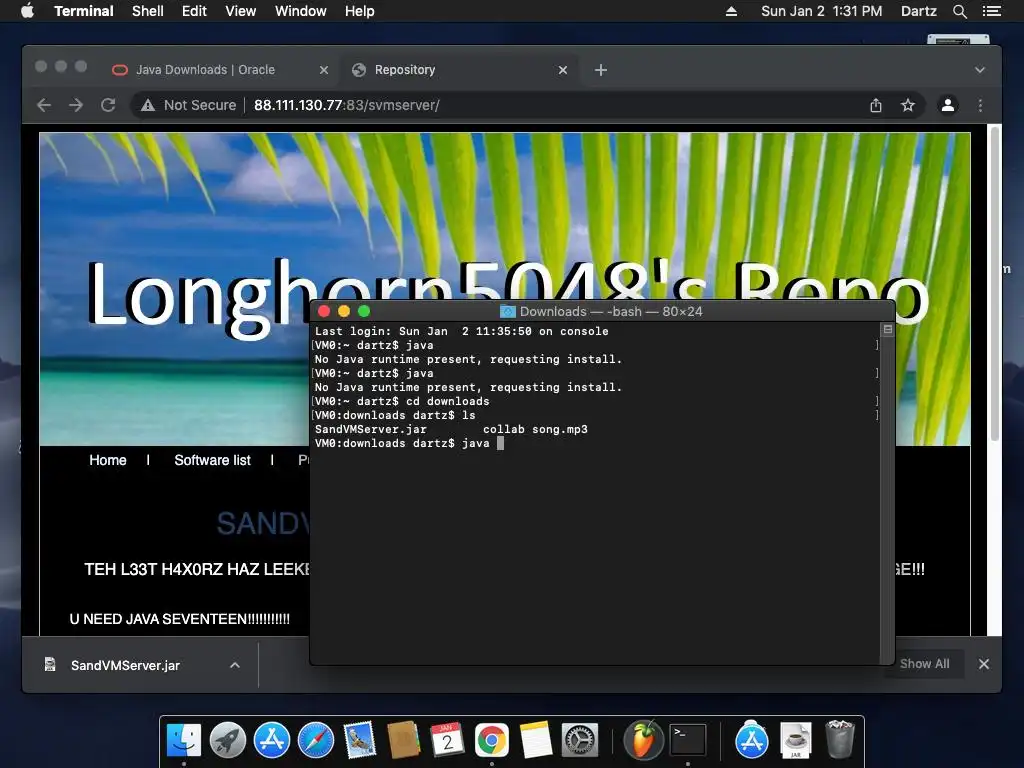1024x768 pixels.
Task: Click the date and time in menu bar
Action: click(821, 11)
